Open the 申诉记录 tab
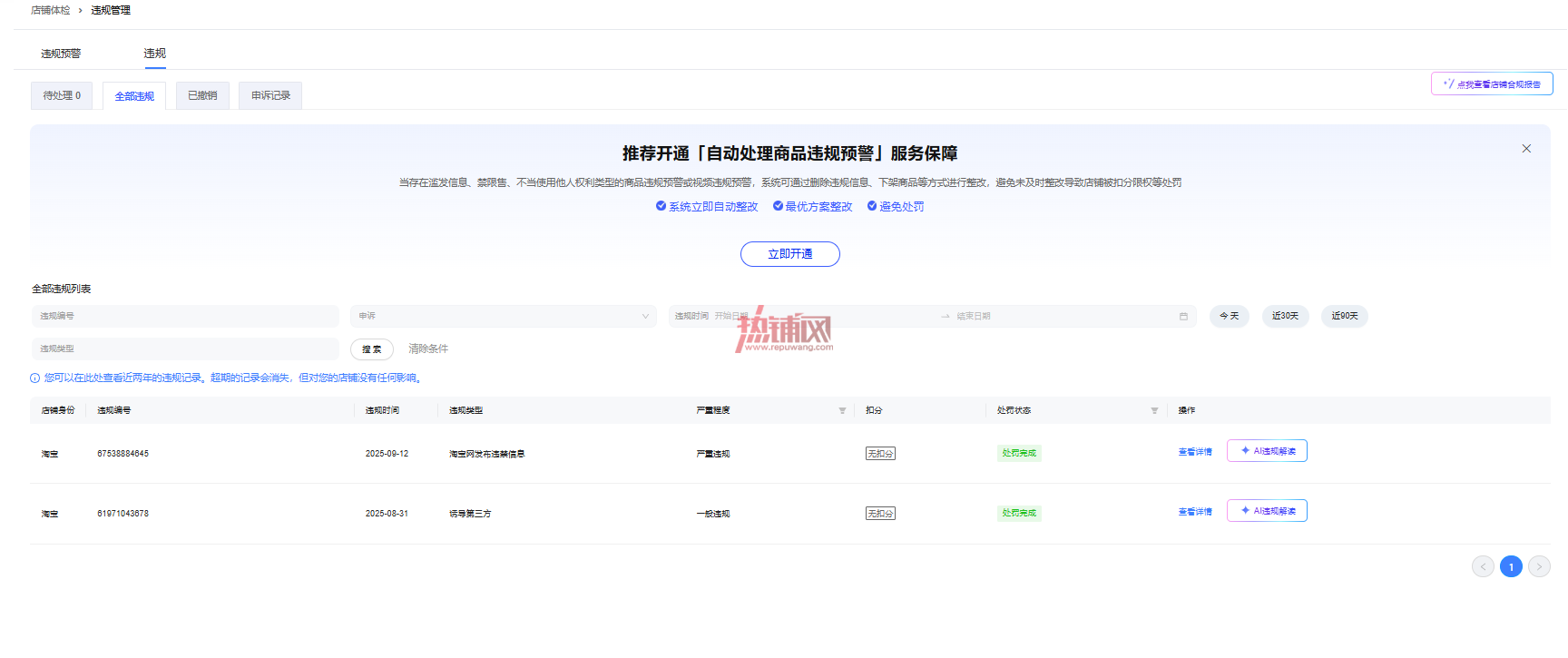Screen dimensions: 1568x658 270,95
